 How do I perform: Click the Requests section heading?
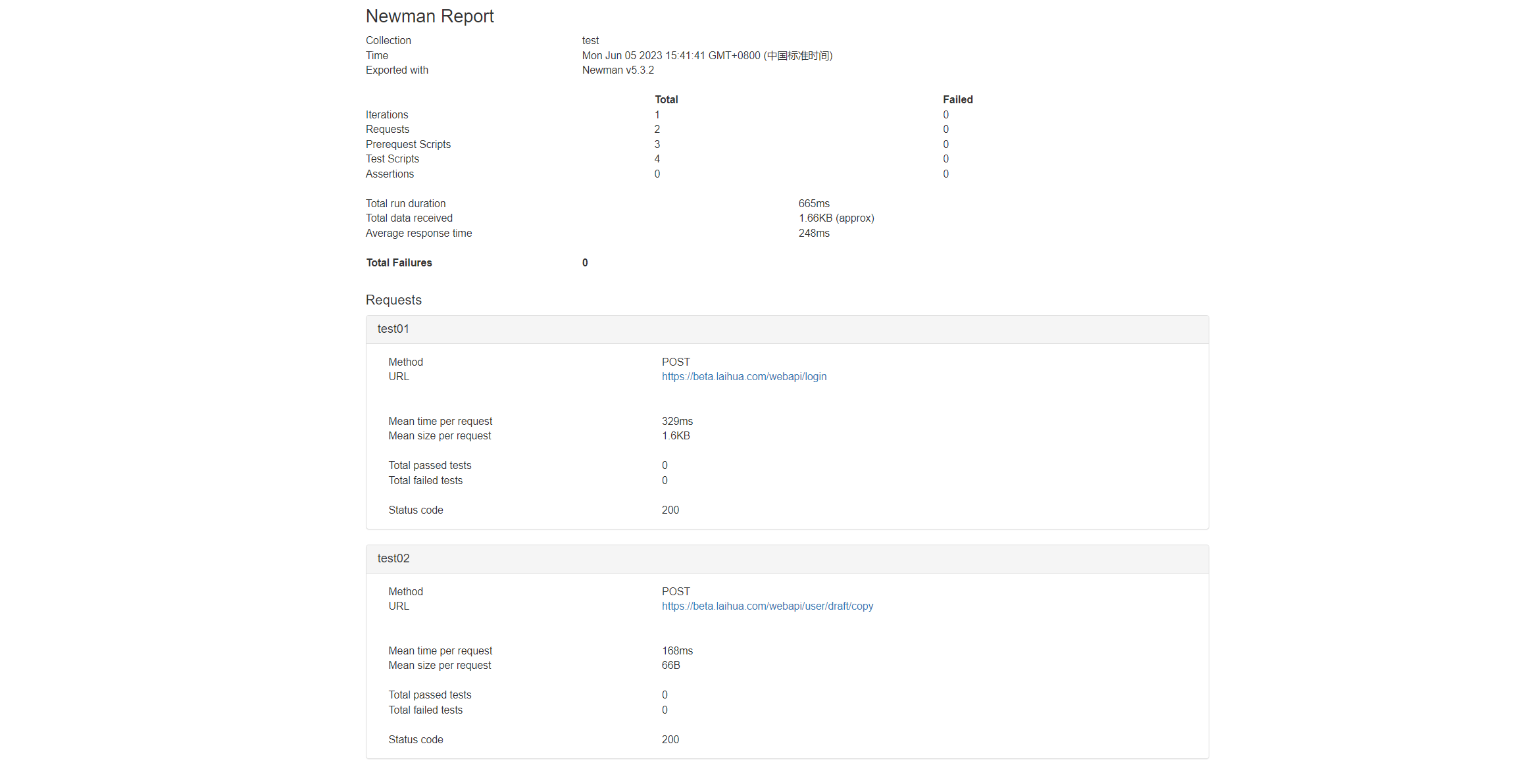(x=393, y=300)
